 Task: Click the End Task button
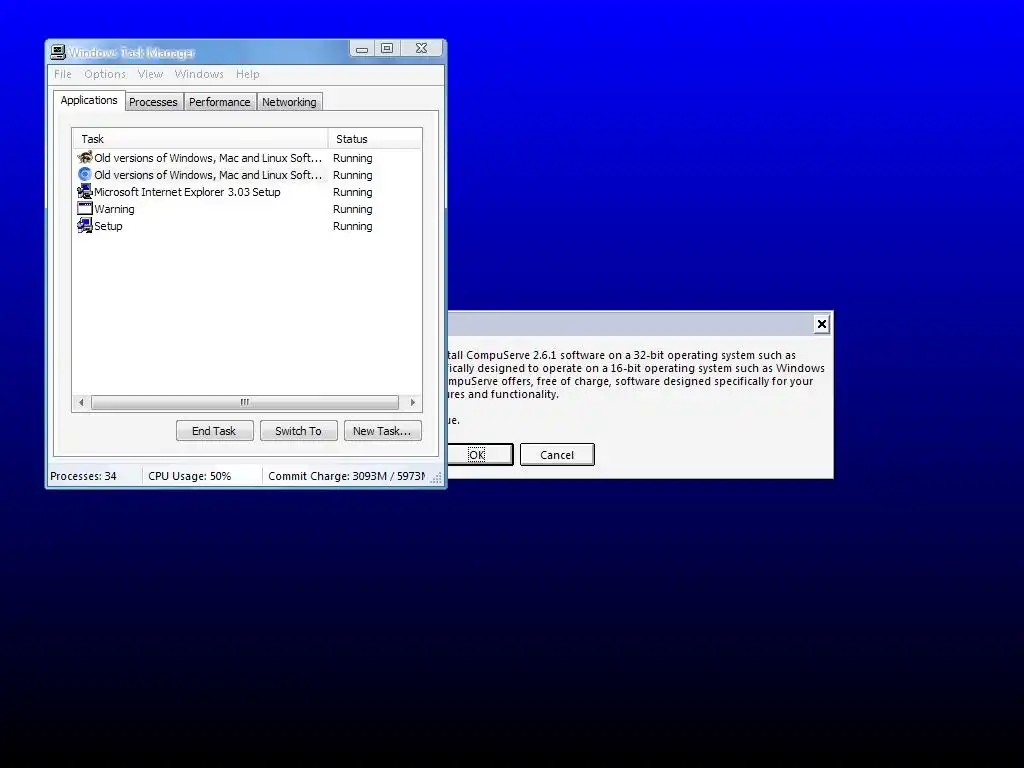(214, 431)
